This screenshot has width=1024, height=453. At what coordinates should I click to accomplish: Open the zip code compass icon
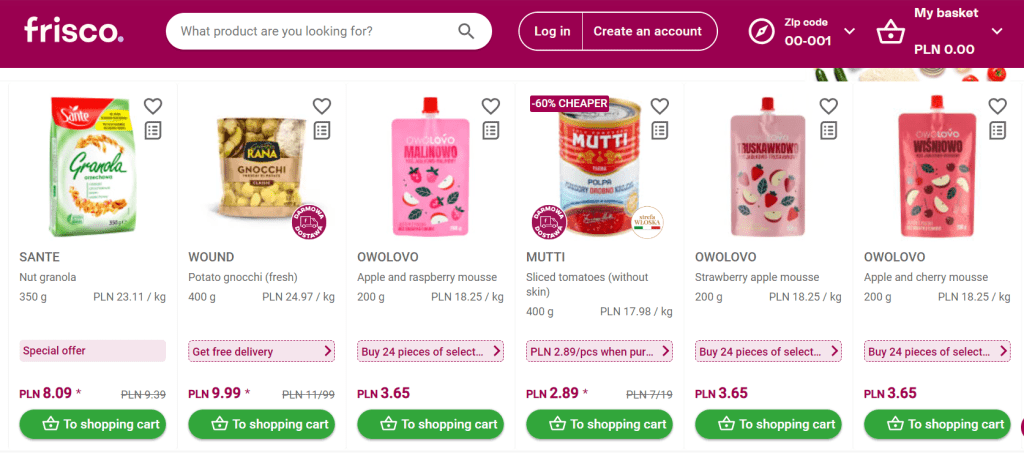[762, 31]
